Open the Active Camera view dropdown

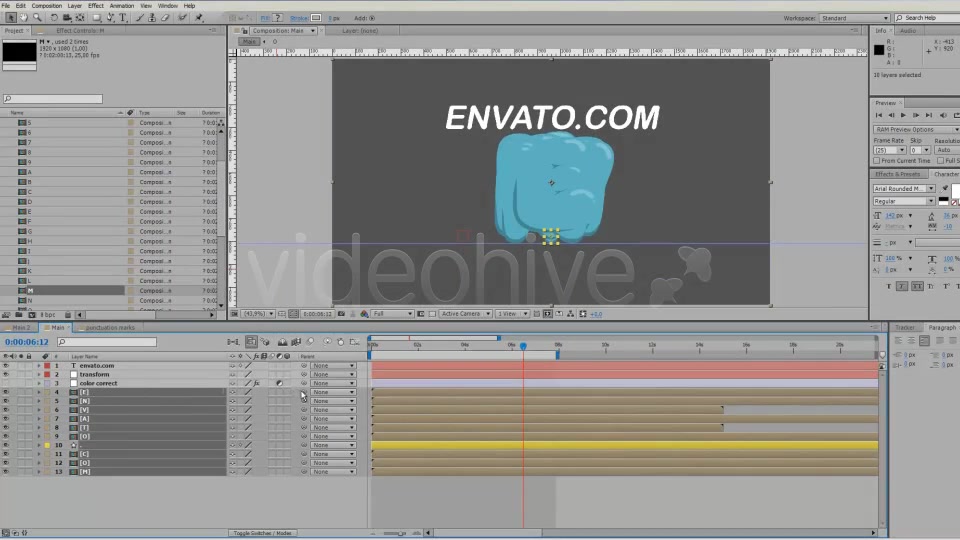[465, 314]
